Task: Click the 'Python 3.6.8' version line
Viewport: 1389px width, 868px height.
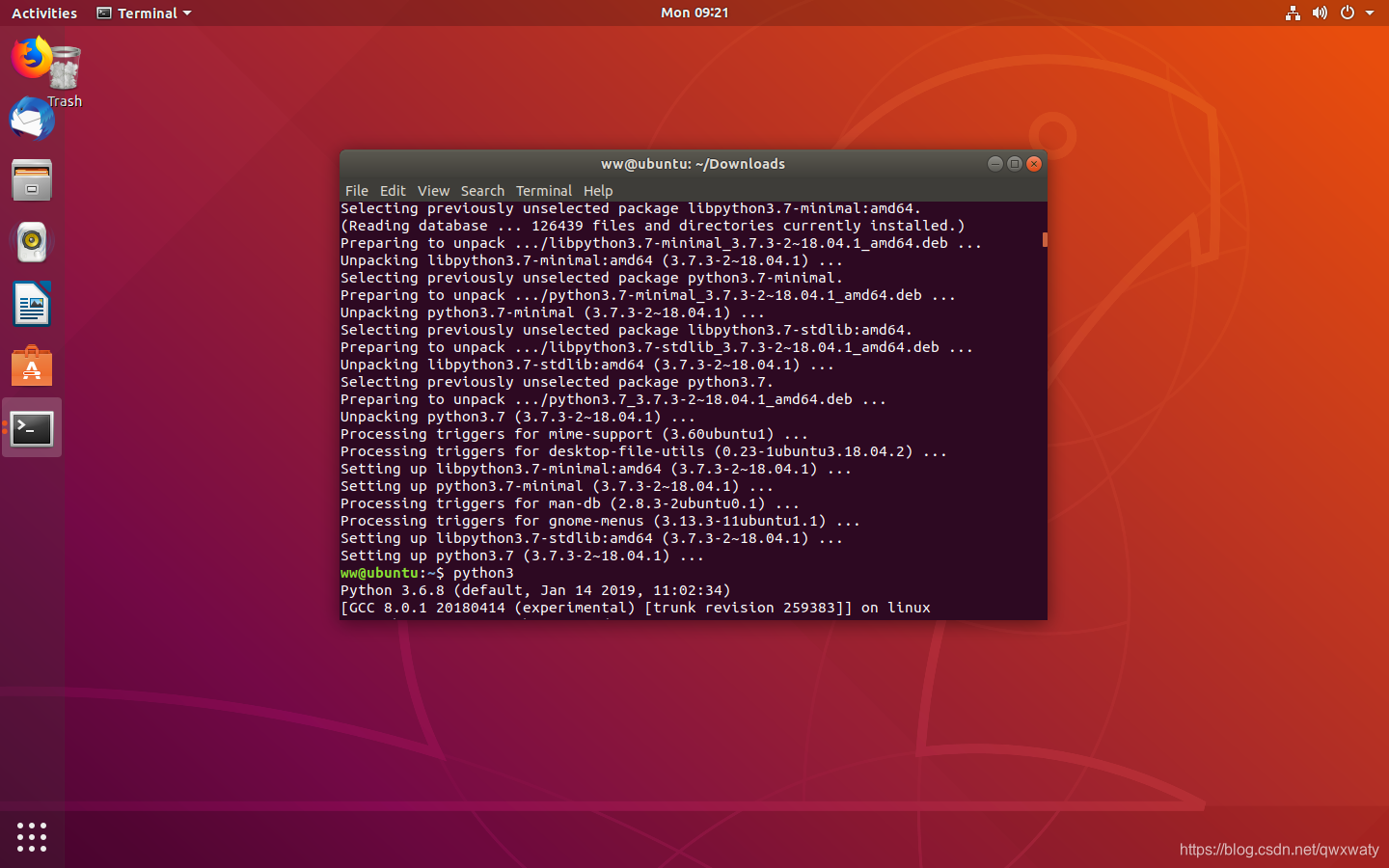Action: coord(535,590)
